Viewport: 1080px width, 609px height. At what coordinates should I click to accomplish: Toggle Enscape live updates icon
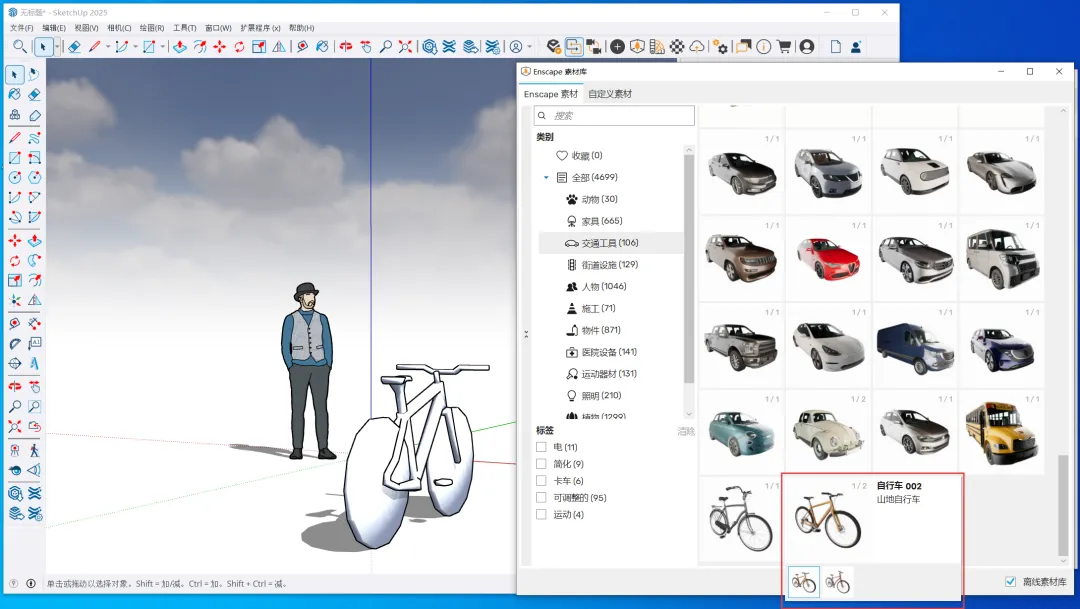[x=574, y=46]
